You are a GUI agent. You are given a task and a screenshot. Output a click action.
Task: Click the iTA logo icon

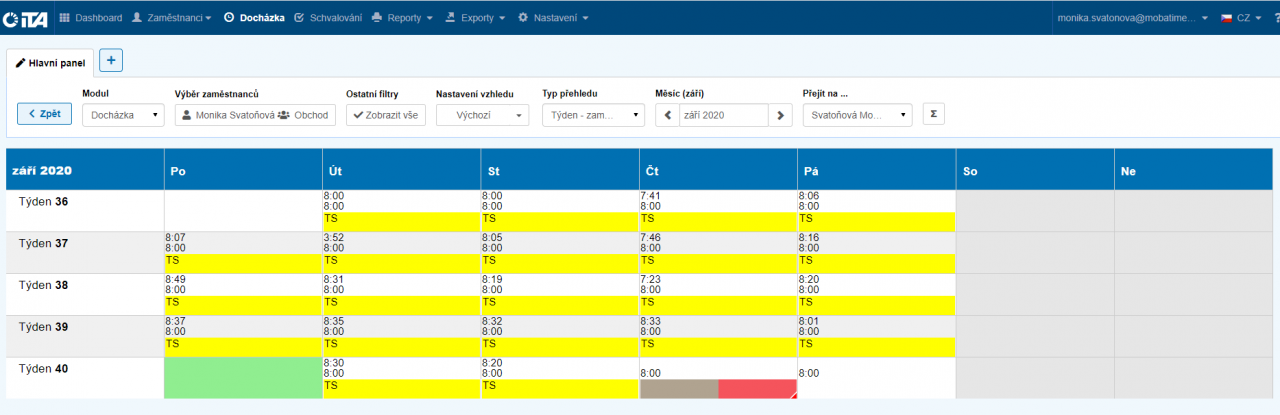(26, 18)
